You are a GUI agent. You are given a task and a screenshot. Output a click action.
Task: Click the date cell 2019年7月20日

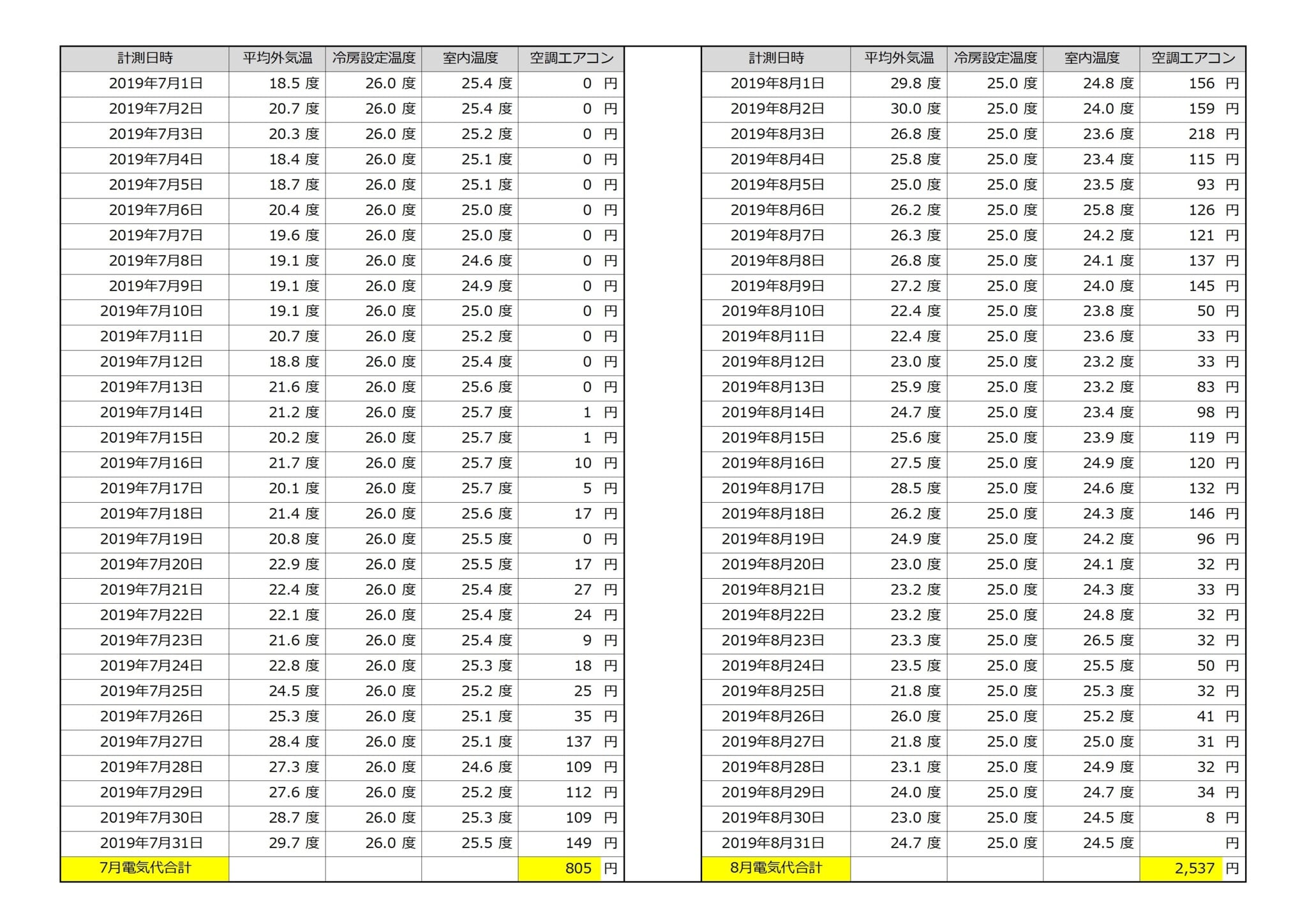coord(145,565)
